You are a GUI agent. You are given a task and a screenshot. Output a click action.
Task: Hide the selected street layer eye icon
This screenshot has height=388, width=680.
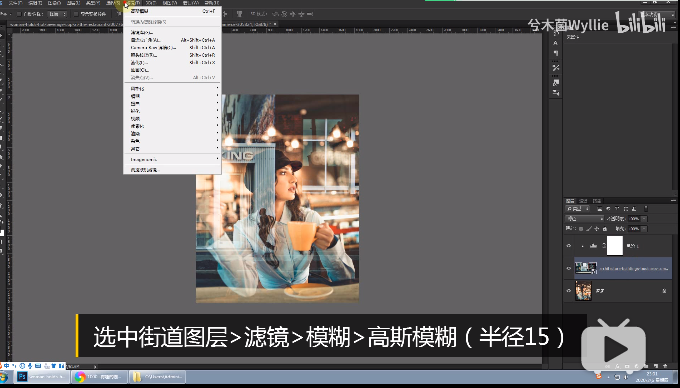coord(569,268)
